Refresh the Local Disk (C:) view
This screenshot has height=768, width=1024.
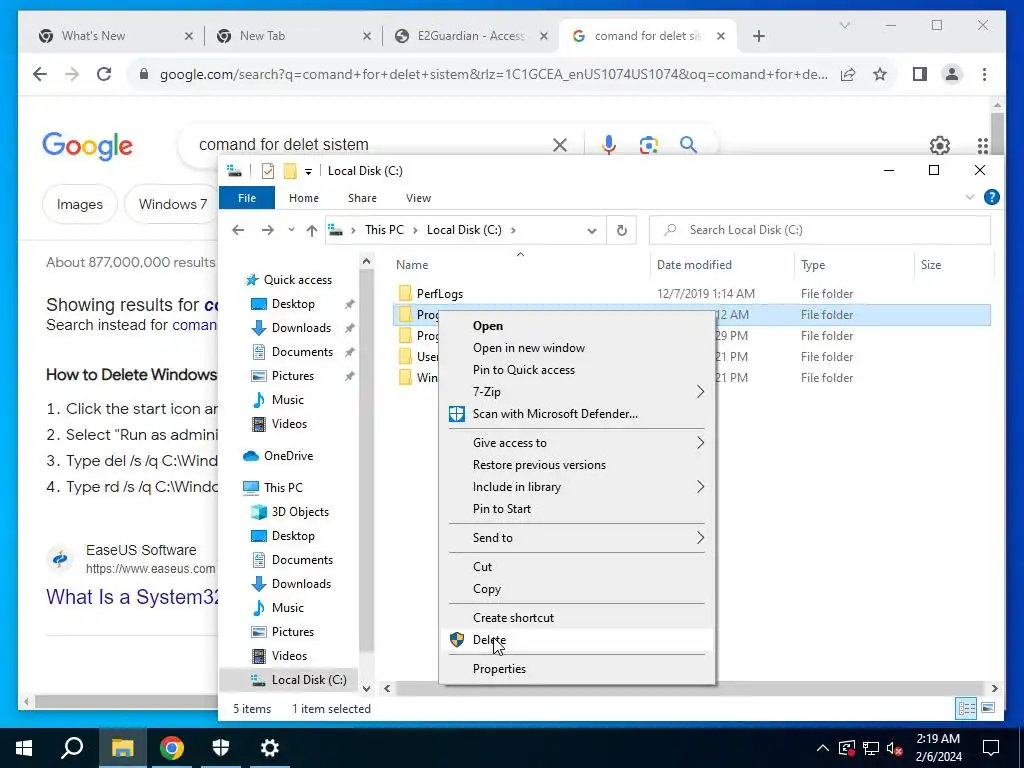[x=622, y=230]
